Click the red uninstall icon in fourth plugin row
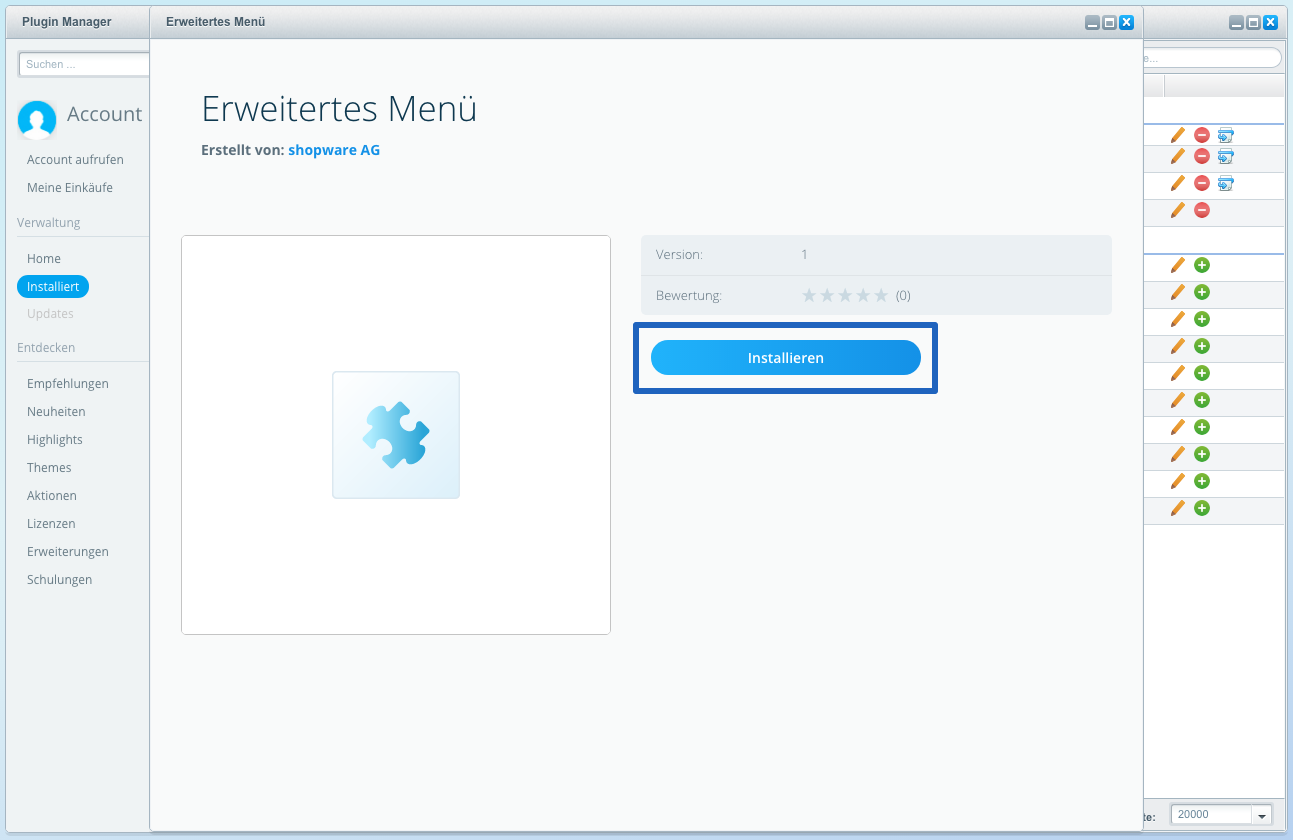The image size is (1293, 840). pyautogui.click(x=1202, y=210)
